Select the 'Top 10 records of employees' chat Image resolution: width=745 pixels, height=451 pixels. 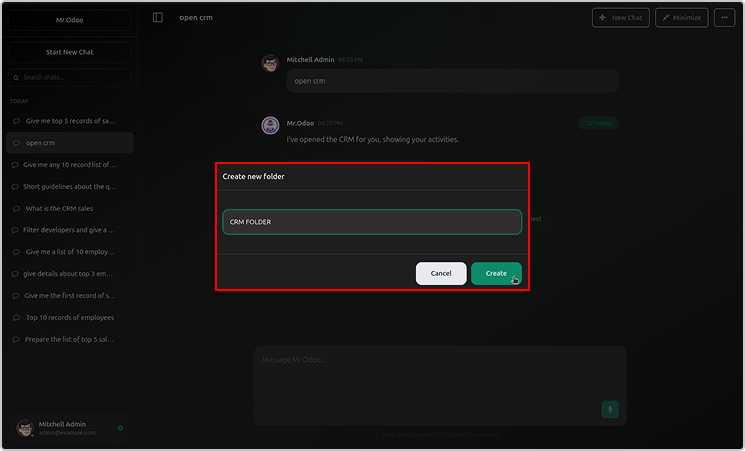pos(68,317)
